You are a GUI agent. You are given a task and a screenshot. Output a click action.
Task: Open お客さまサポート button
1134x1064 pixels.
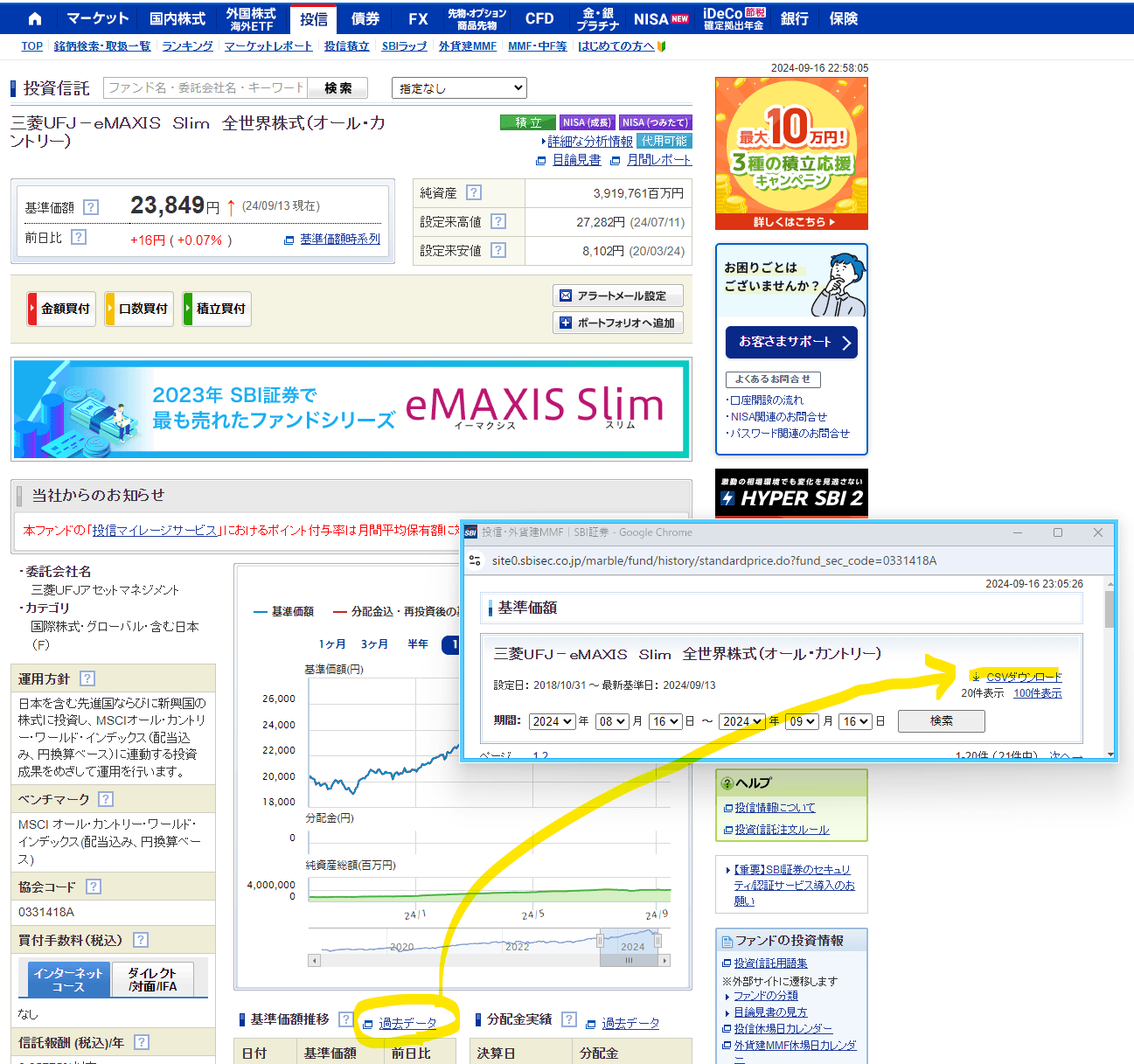pyautogui.click(x=791, y=342)
